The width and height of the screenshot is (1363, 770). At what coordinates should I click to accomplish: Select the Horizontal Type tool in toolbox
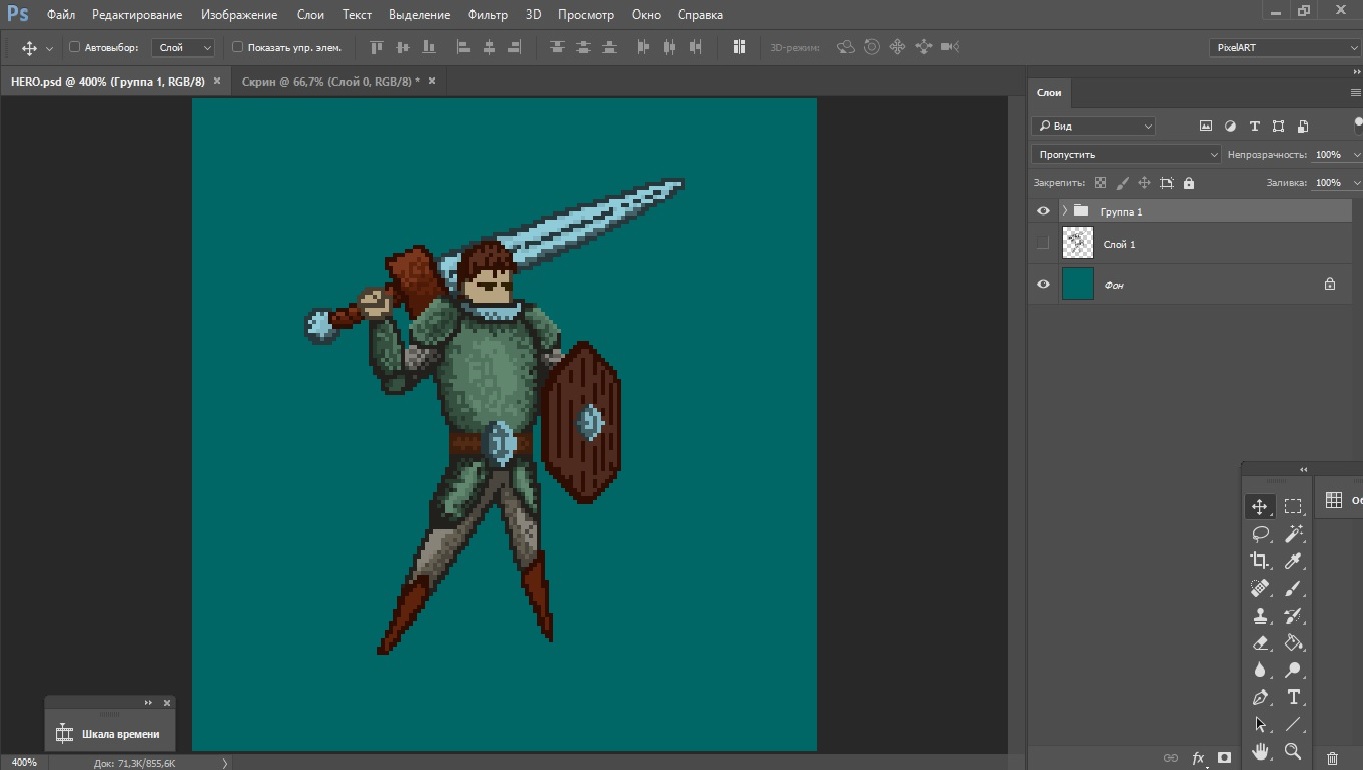[1293, 697]
